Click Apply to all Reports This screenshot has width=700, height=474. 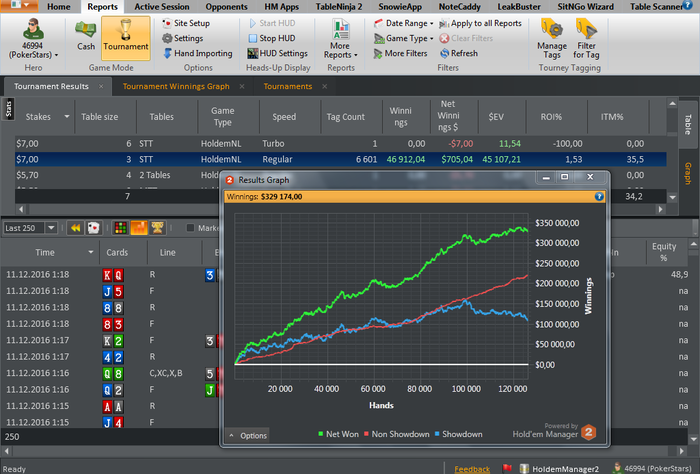click(480, 23)
